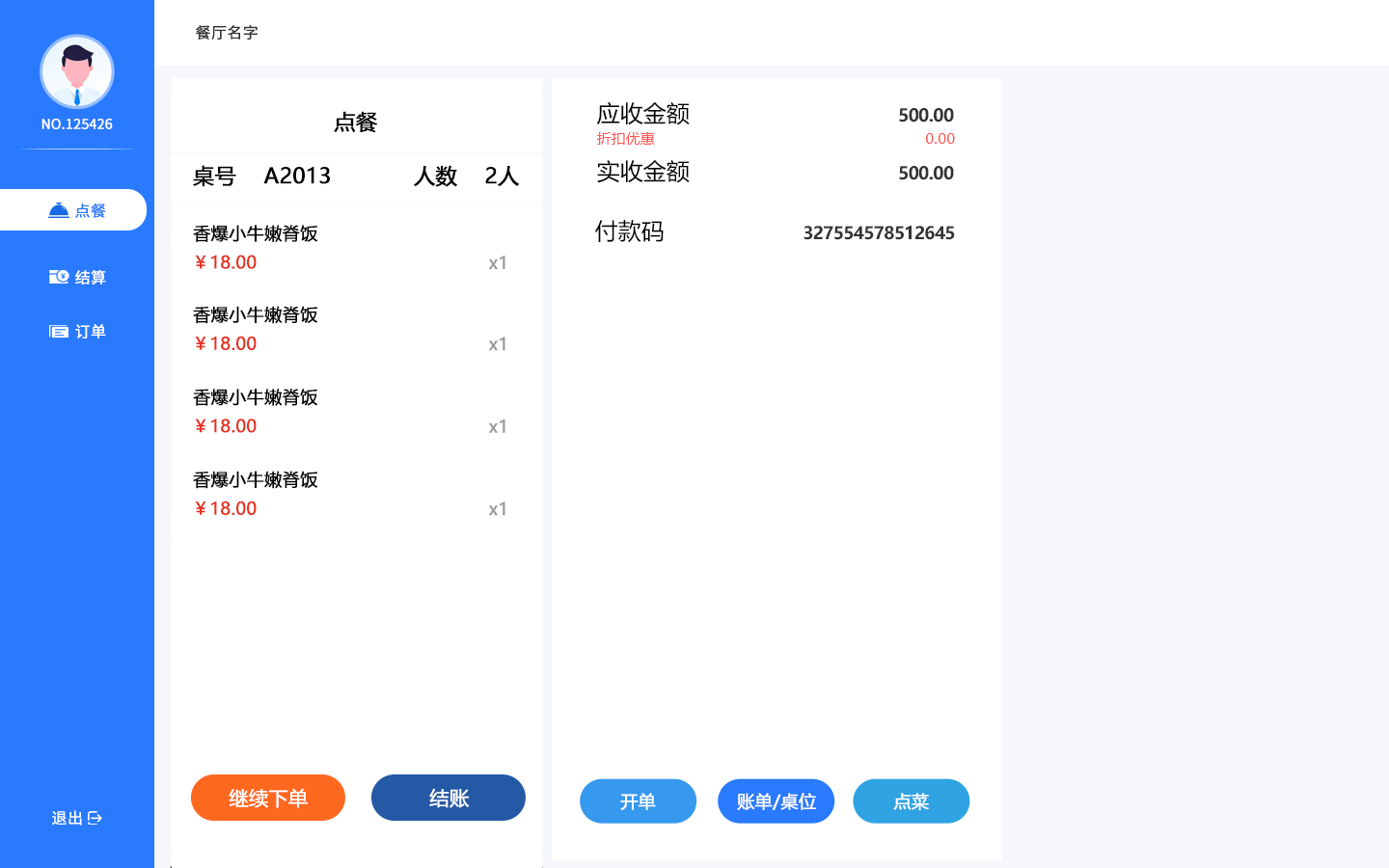Select the first 香爆小牛嫩脊饭 order item
The image size is (1389, 868).
pos(256,234)
